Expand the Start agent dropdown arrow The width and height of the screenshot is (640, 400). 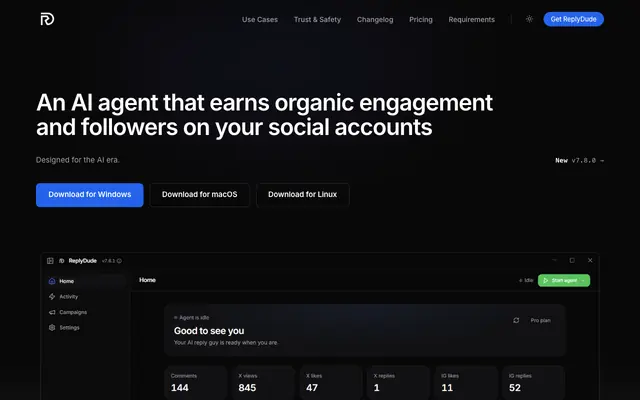[x=583, y=280]
